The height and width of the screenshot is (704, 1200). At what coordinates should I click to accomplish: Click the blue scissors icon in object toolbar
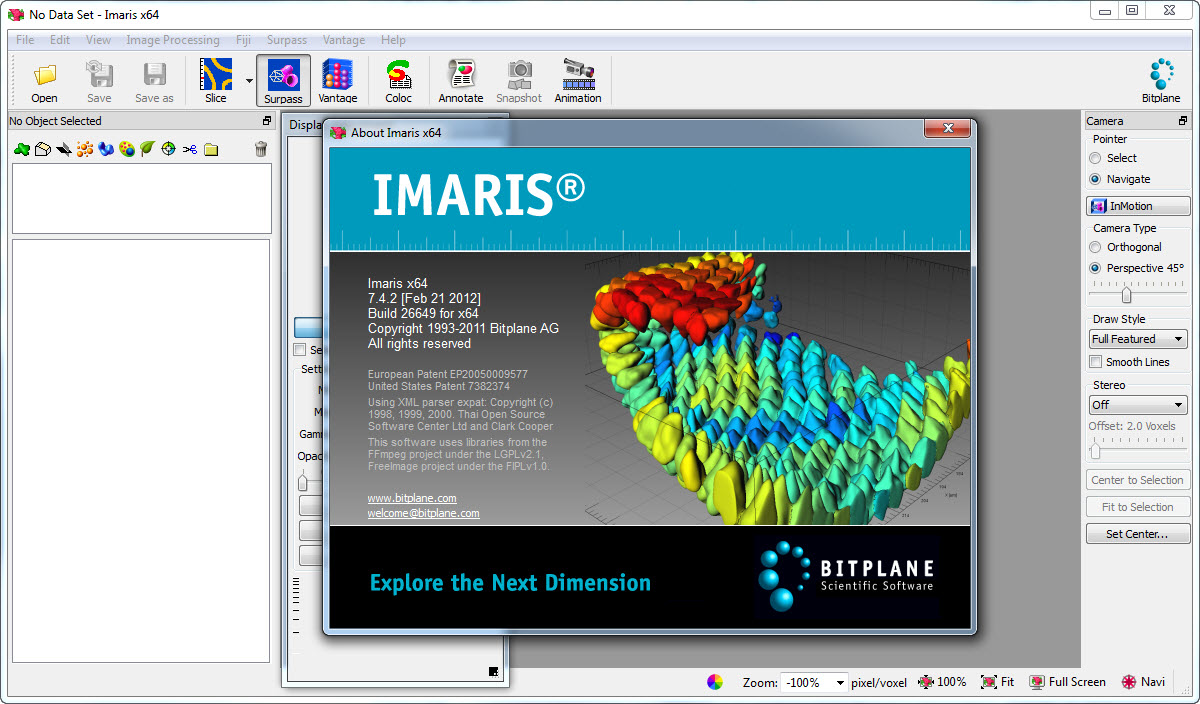tap(189, 149)
